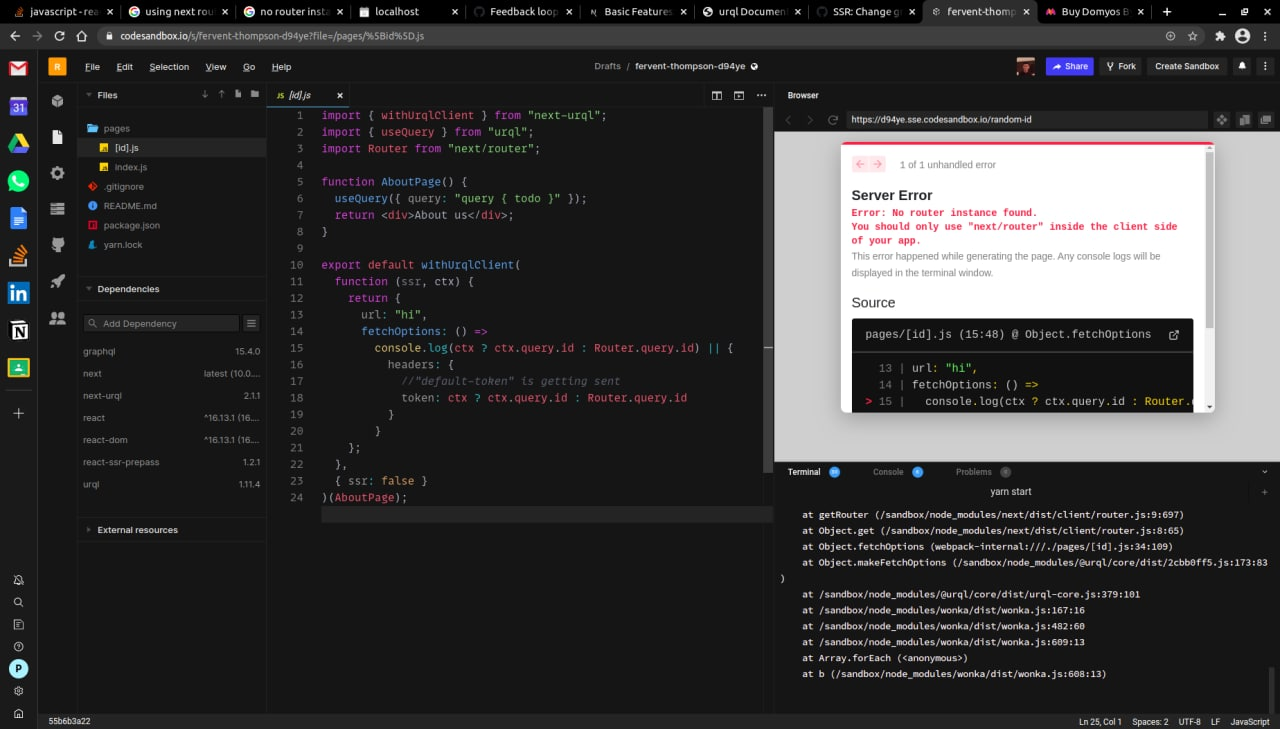1280x729 pixels.
Task: Open package.json in the file tree
Action: click(x=131, y=225)
